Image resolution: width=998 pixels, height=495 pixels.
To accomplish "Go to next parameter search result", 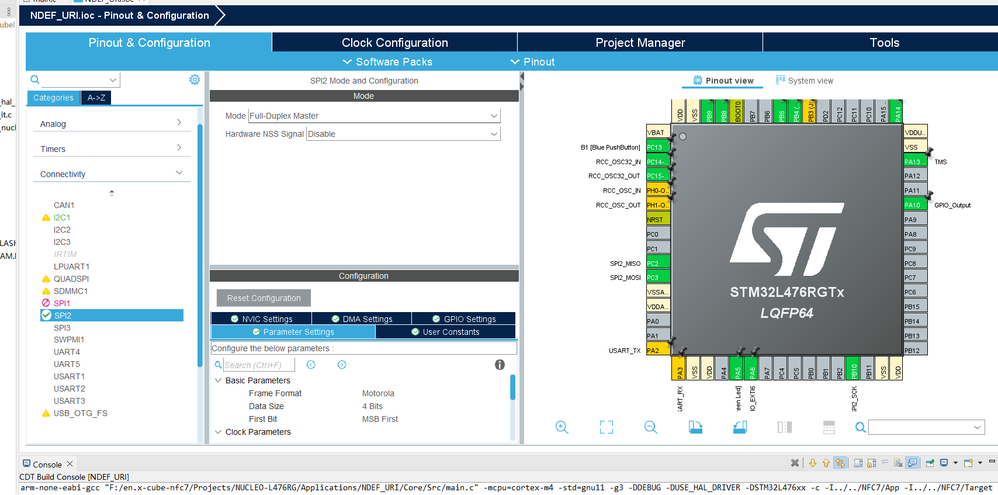I will [x=342, y=365].
